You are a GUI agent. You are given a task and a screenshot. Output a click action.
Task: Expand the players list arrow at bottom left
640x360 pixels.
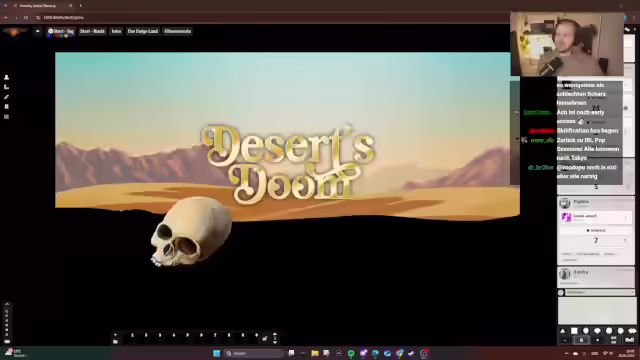[7, 304]
